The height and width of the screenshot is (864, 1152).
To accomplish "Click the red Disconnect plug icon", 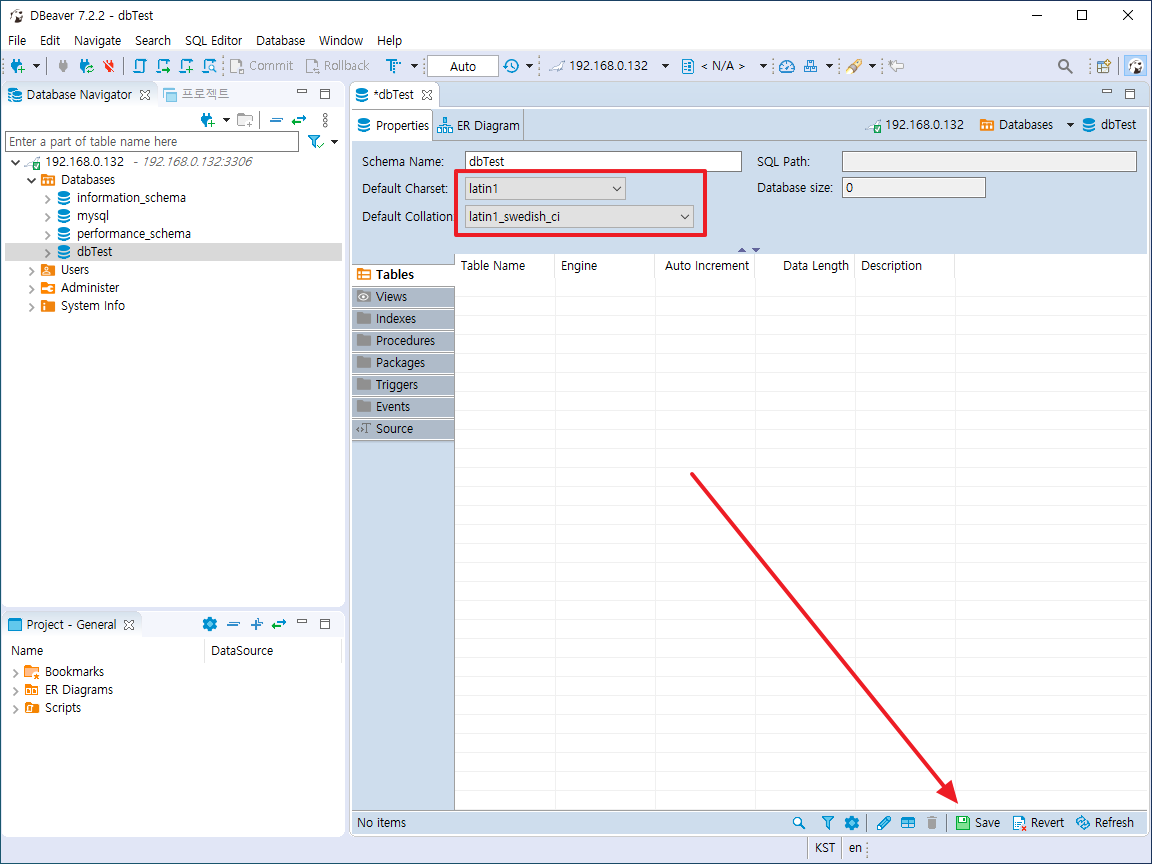I will coord(109,66).
